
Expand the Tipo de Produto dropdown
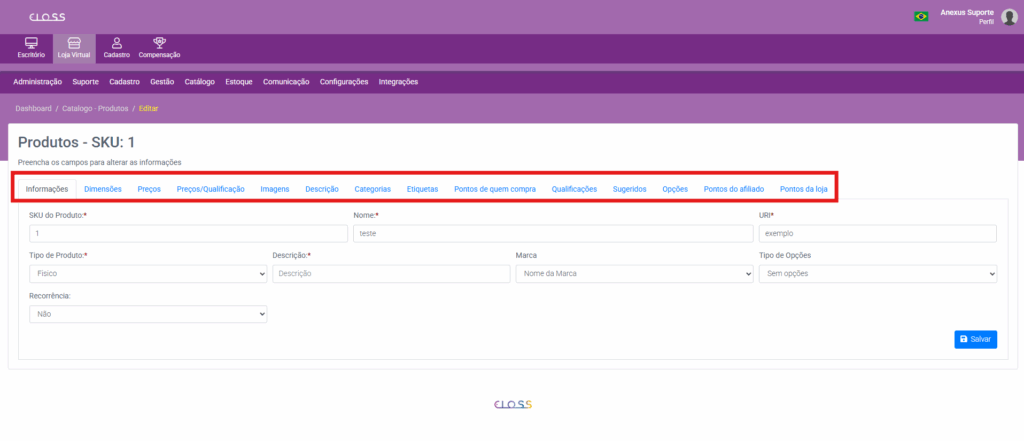point(148,273)
